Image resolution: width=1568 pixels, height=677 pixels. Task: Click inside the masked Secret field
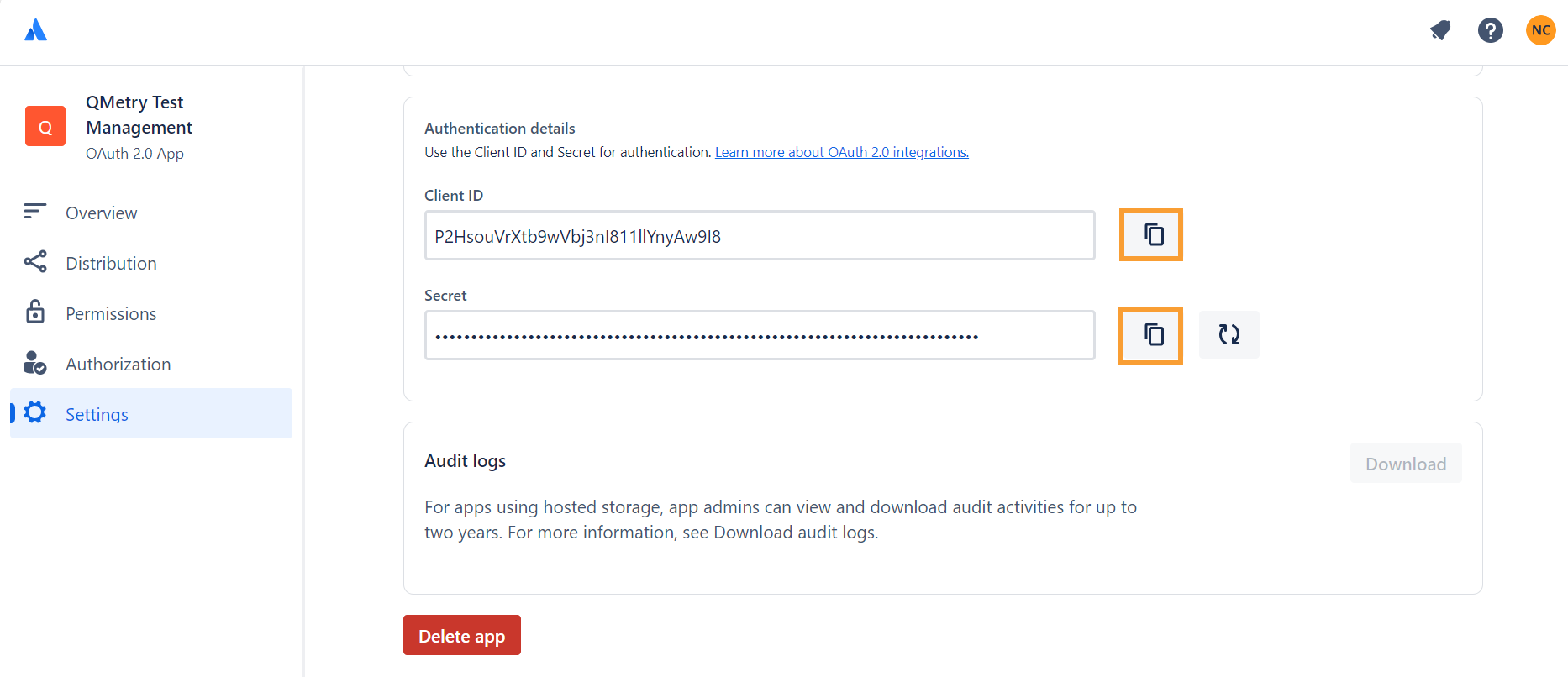760,335
